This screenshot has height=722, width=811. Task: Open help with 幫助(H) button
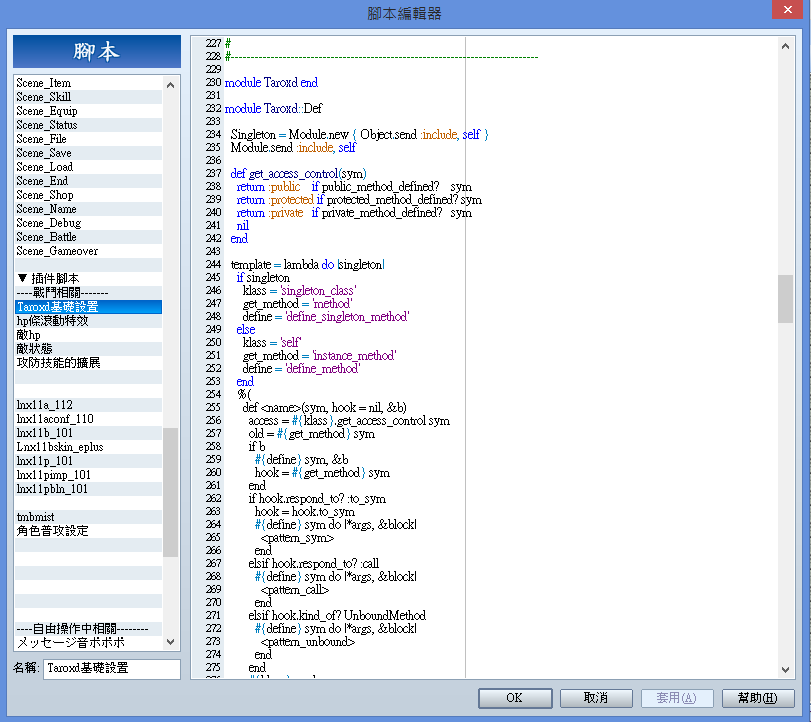click(x=758, y=698)
